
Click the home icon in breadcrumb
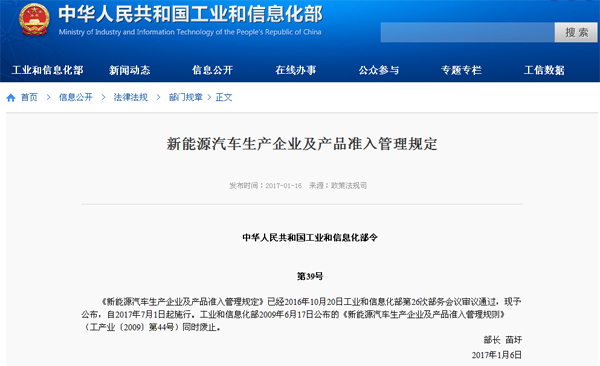tap(11, 98)
